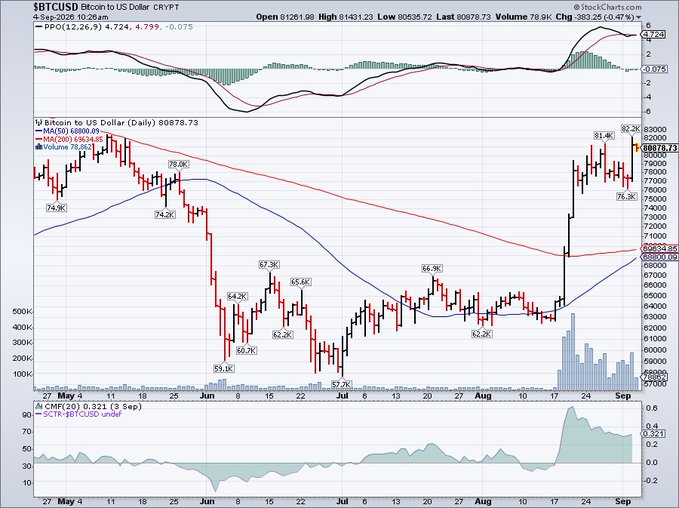The image size is (679, 508).
Task: Click the 59.1K low label
Action: coord(224,369)
